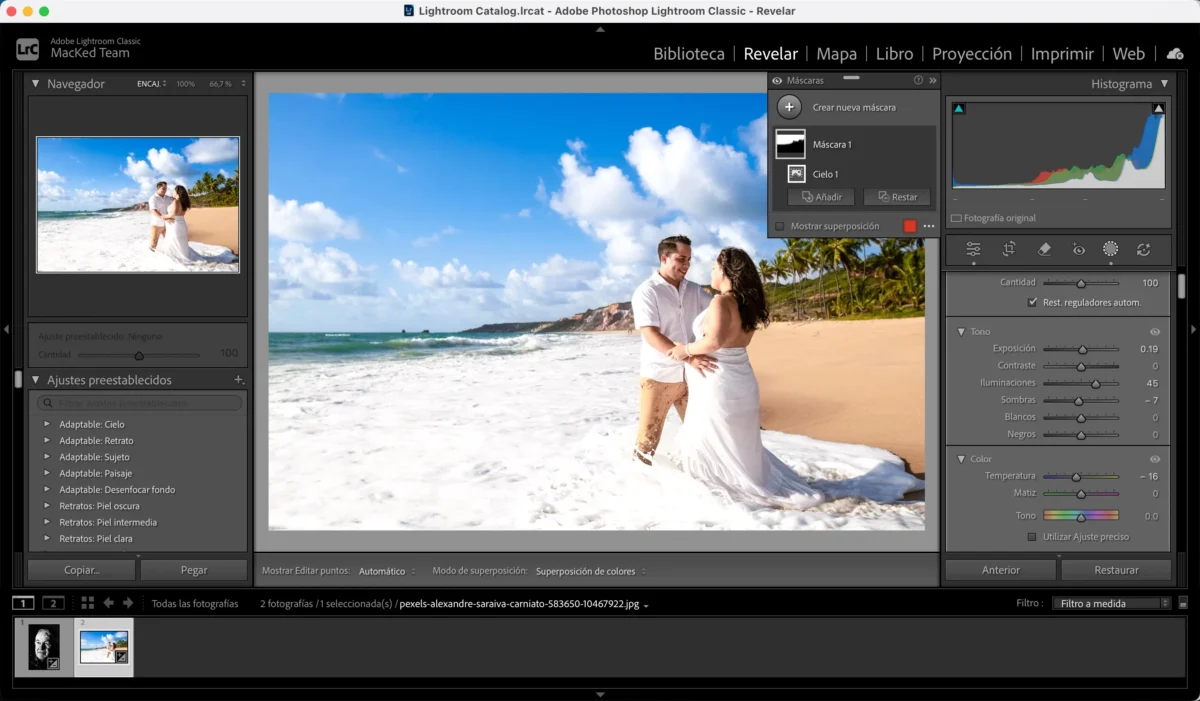
Task: Toggle the Tono section visibility eye
Action: (x=1155, y=331)
